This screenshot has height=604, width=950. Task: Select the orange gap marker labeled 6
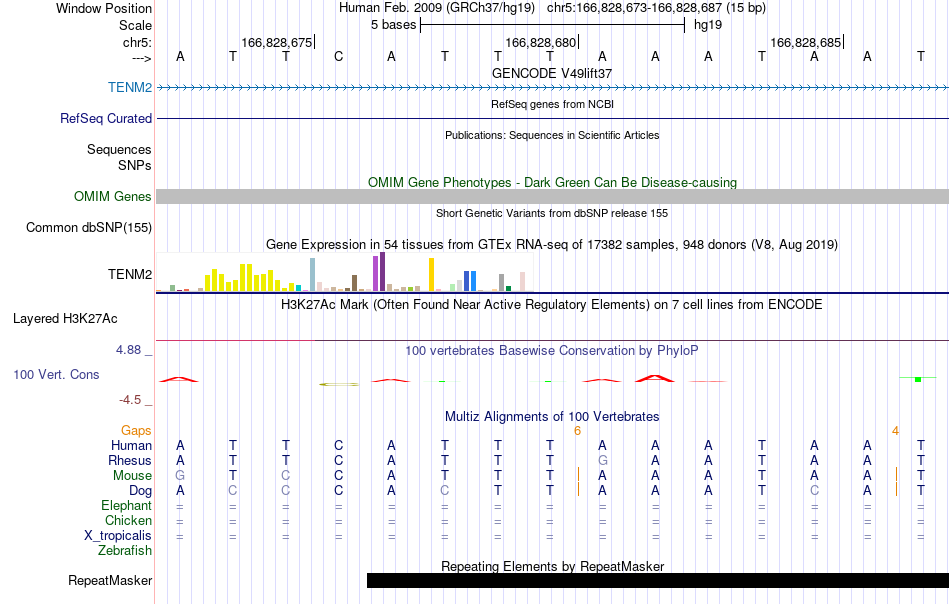[577, 431]
